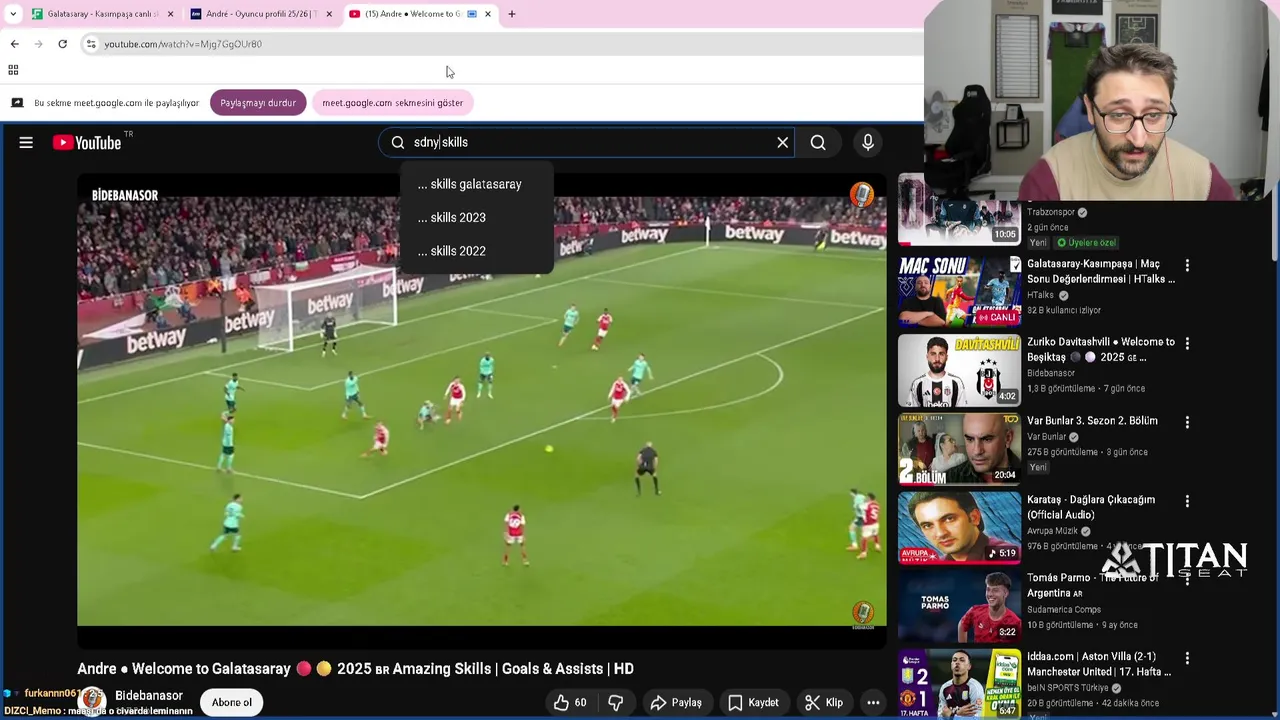Open Aston Villa Manchester United thumbnail
1280x720 pixels.
coord(959,684)
